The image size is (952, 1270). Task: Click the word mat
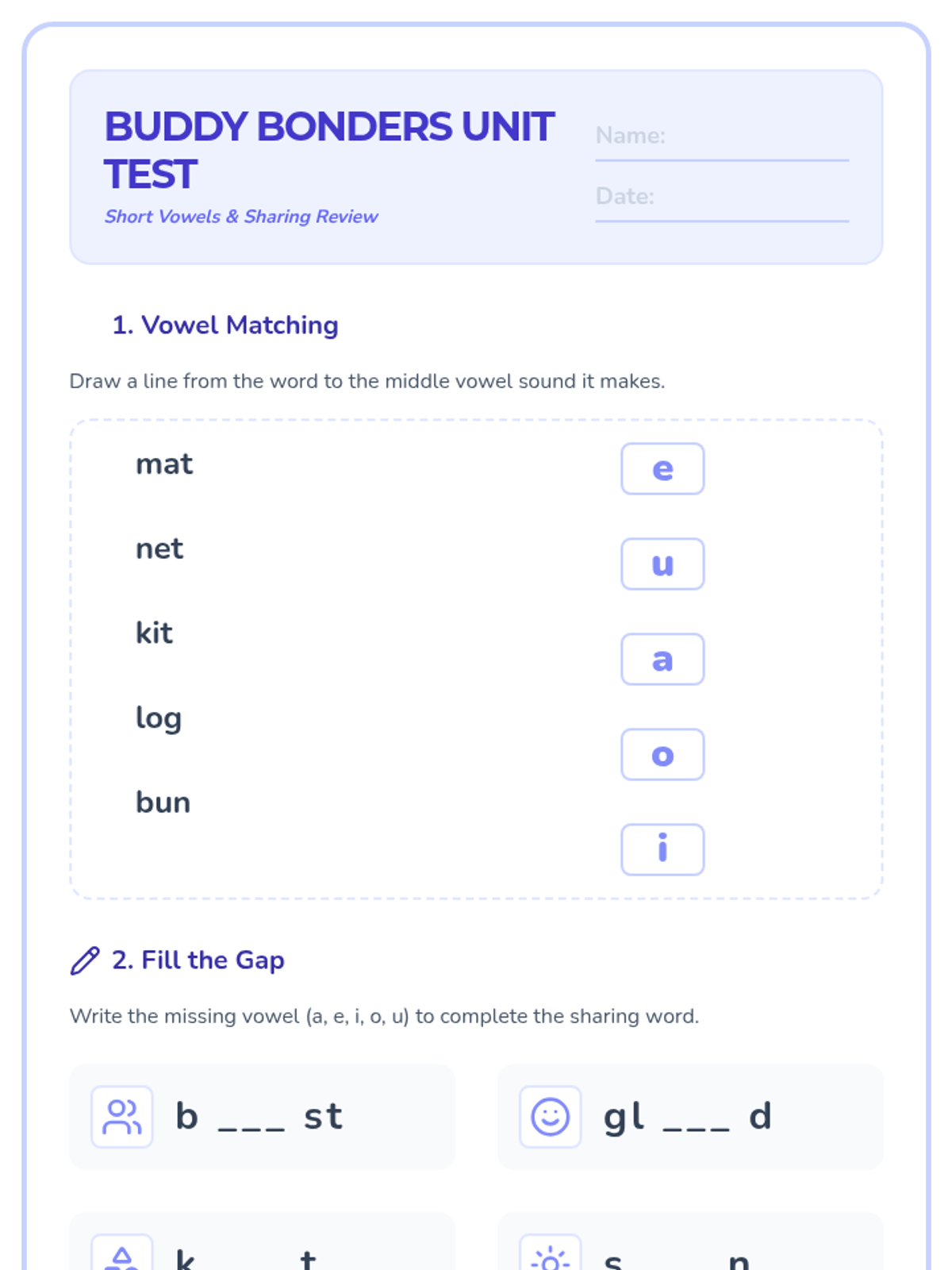[164, 464]
